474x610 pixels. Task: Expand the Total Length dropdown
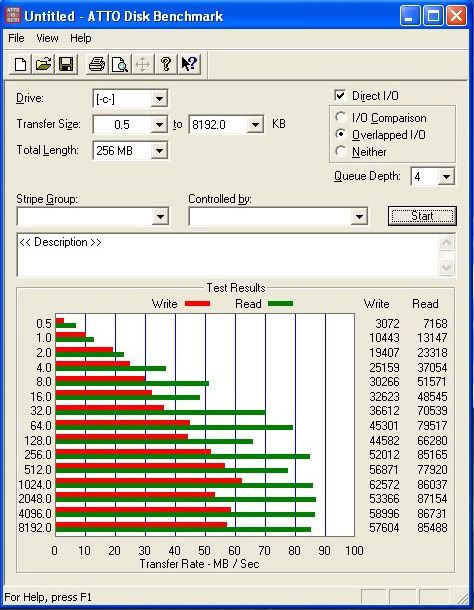click(x=159, y=151)
